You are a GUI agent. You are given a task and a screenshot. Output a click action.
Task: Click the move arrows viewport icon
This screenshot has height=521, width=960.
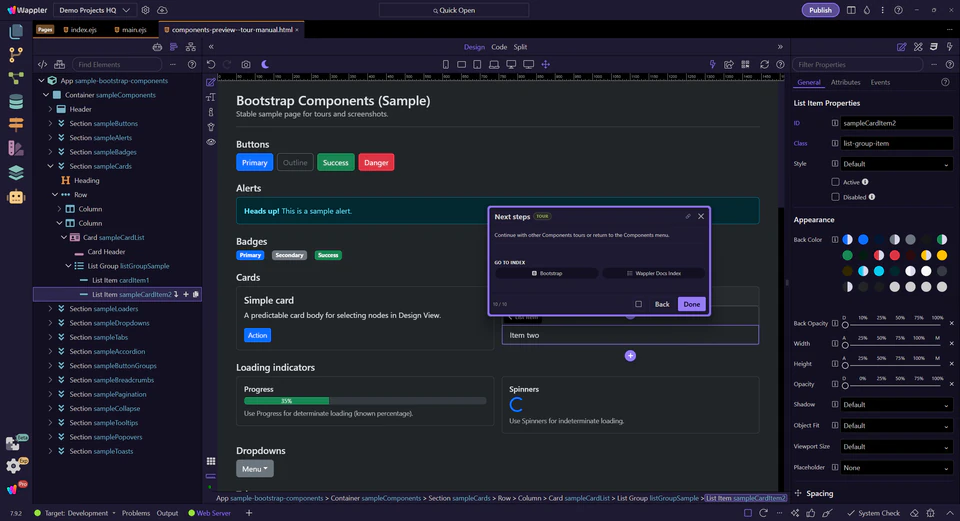[x=546, y=64]
